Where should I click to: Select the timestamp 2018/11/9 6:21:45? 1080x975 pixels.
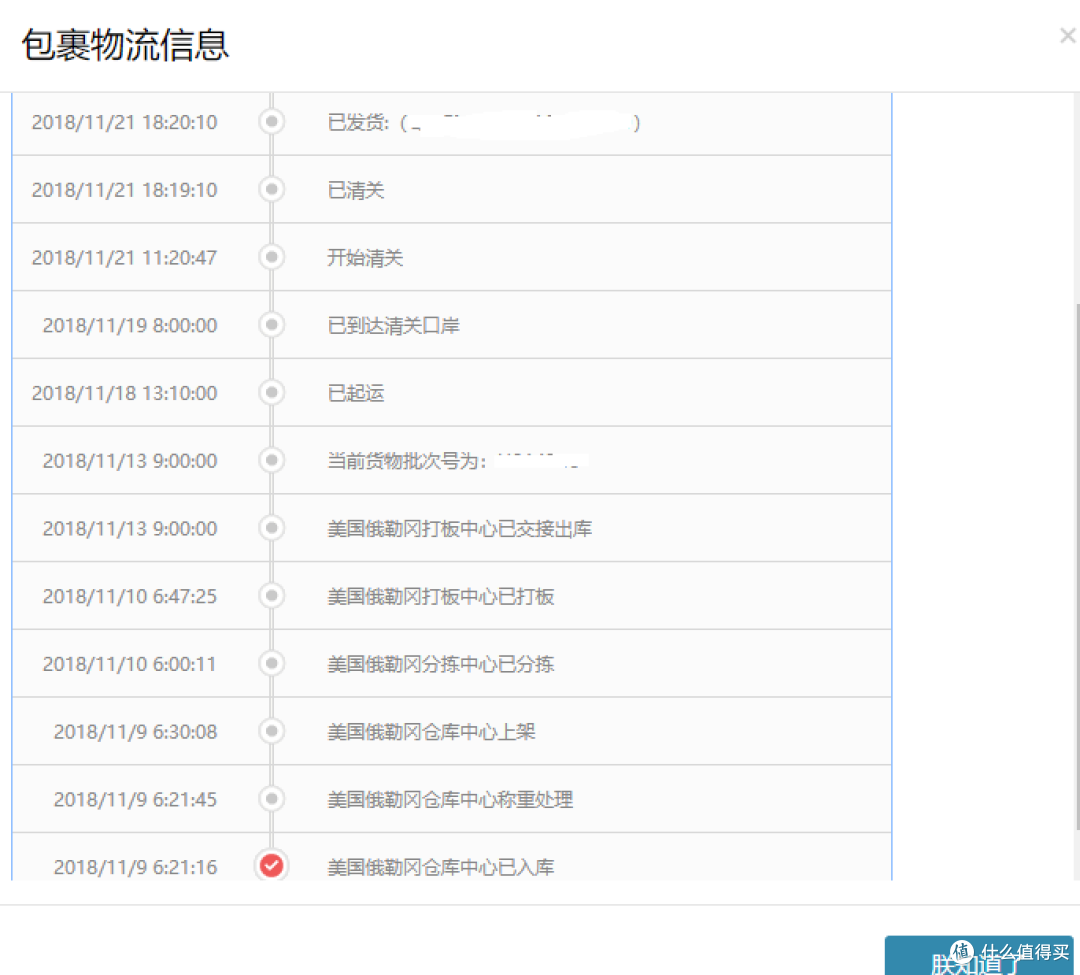coord(136,799)
